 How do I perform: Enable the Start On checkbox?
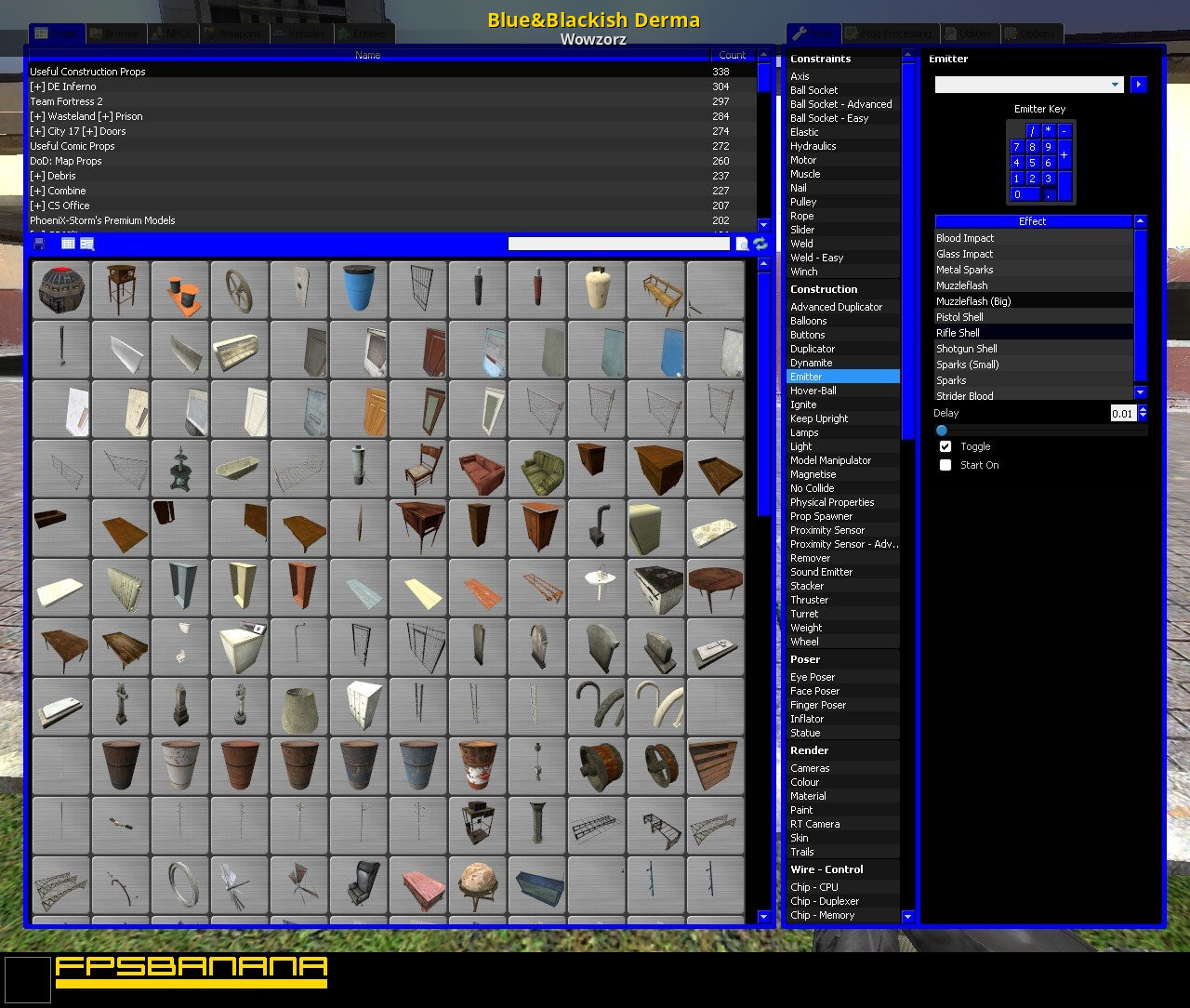pyautogui.click(x=945, y=465)
